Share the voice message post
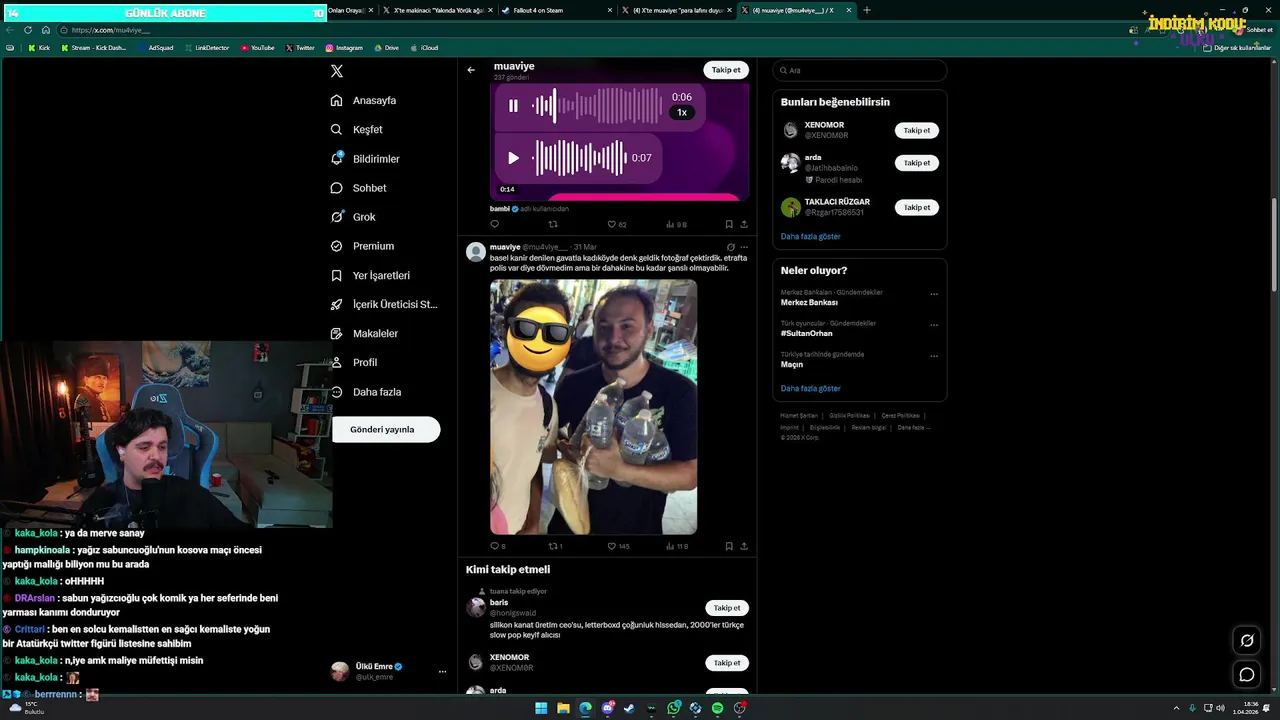Screen dimensions: 1280x720 click(x=744, y=225)
